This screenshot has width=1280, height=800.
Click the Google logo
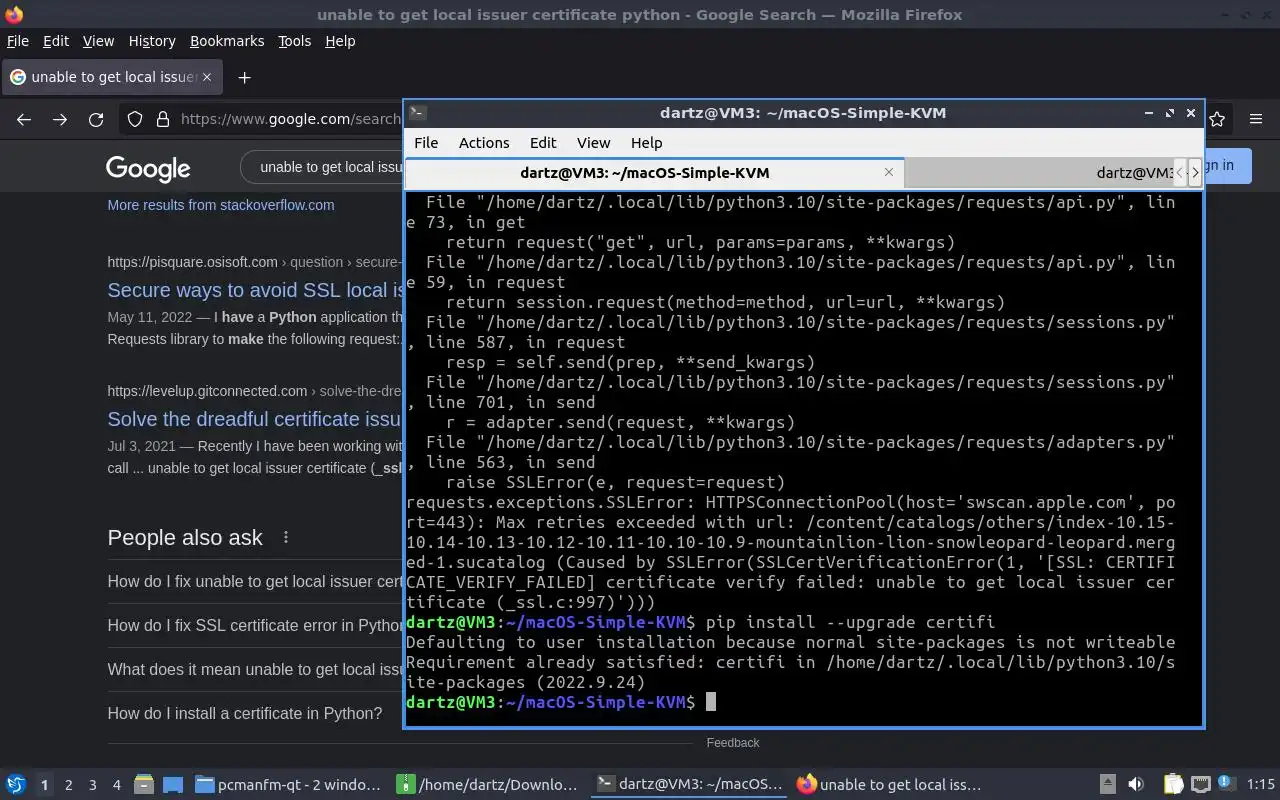(148, 168)
